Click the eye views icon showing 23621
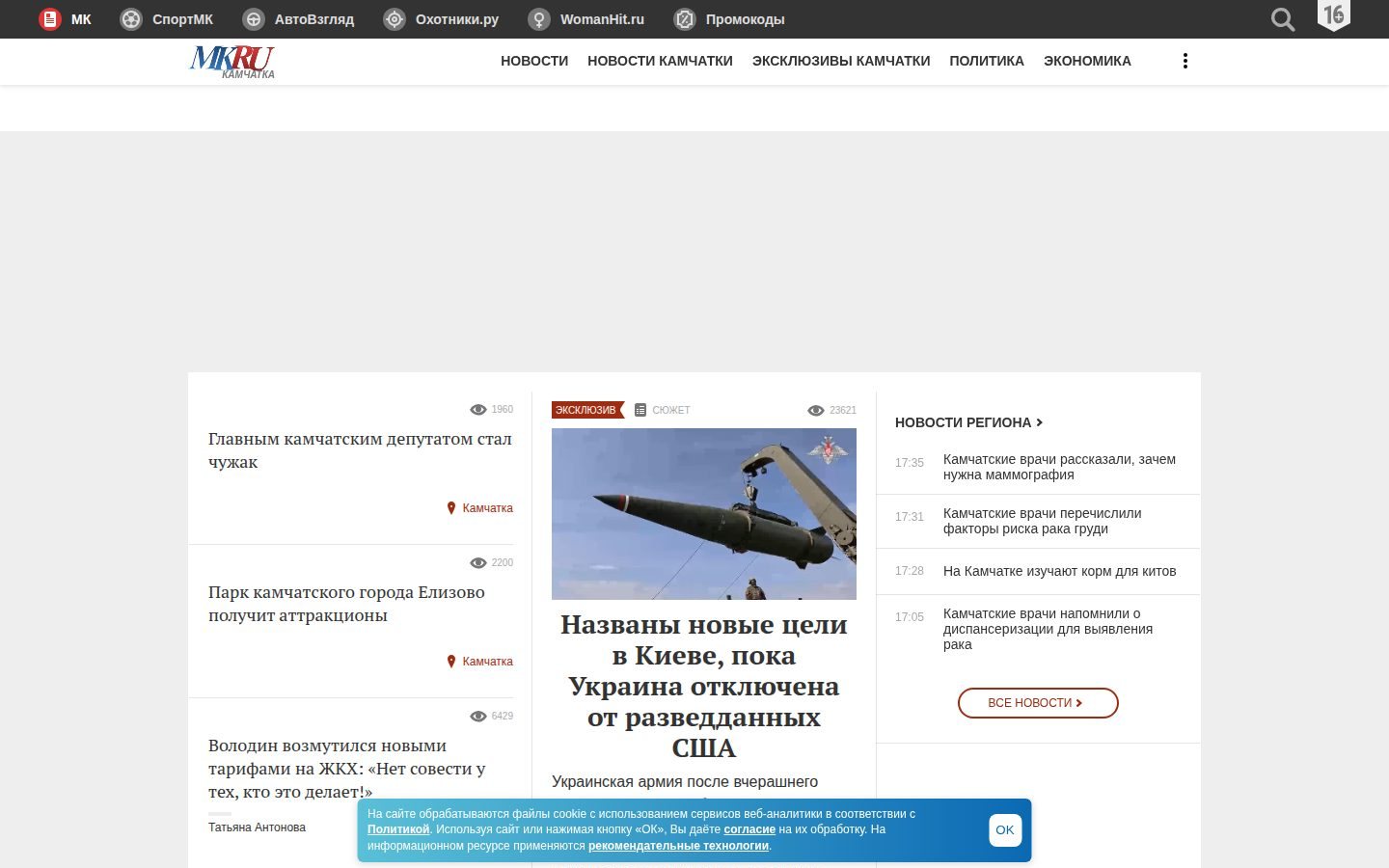Image resolution: width=1389 pixels, height=868 pixels. click(816, 411)
